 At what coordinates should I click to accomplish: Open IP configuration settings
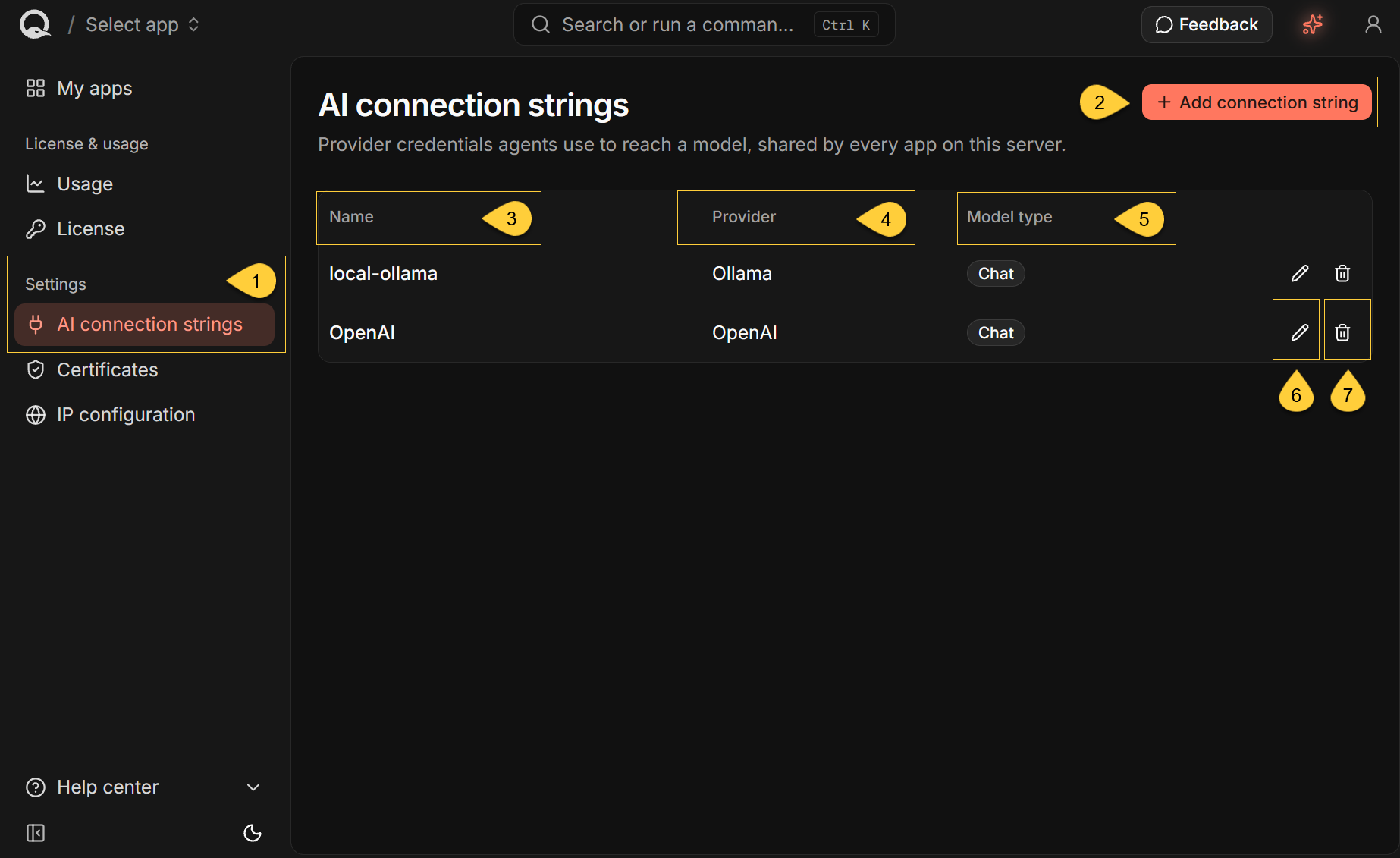(144, 414)
